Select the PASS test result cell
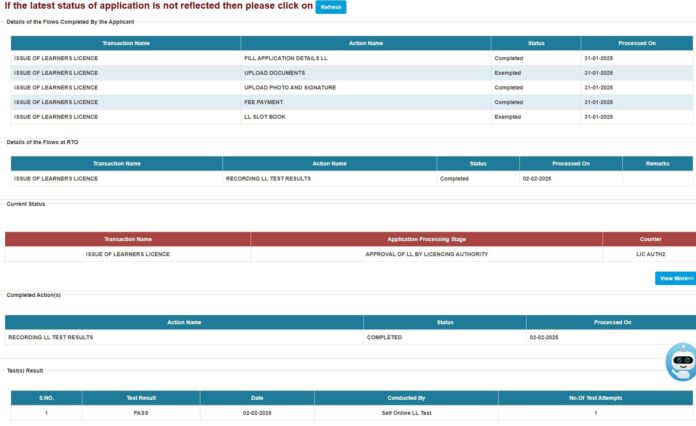The image size is (696, 426). [140, 412]
